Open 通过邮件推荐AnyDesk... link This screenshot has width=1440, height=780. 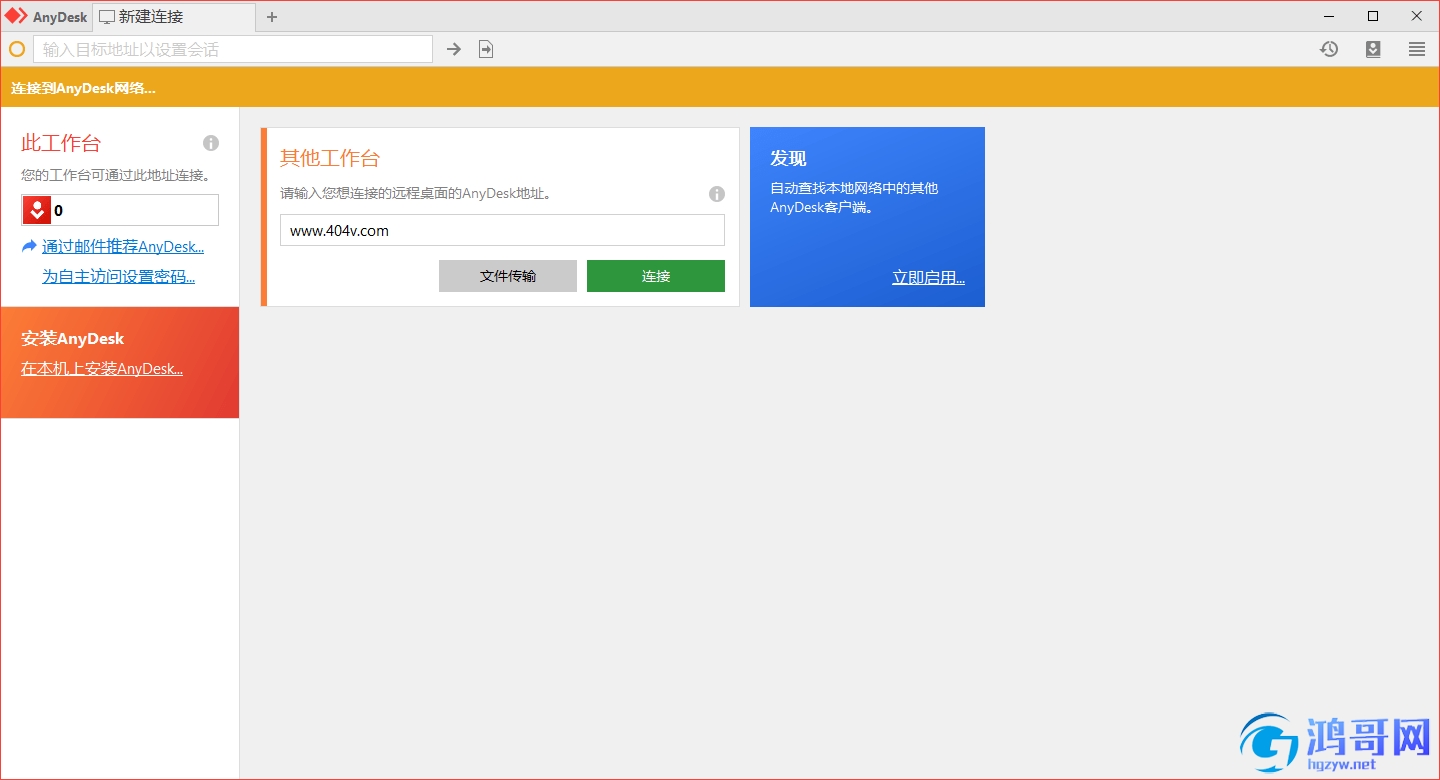(123, 247)
